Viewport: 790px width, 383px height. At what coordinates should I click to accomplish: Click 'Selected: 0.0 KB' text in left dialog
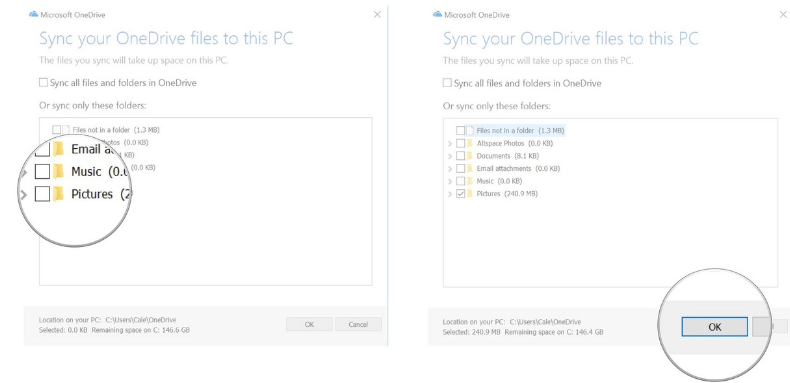[x=63, y=331]
